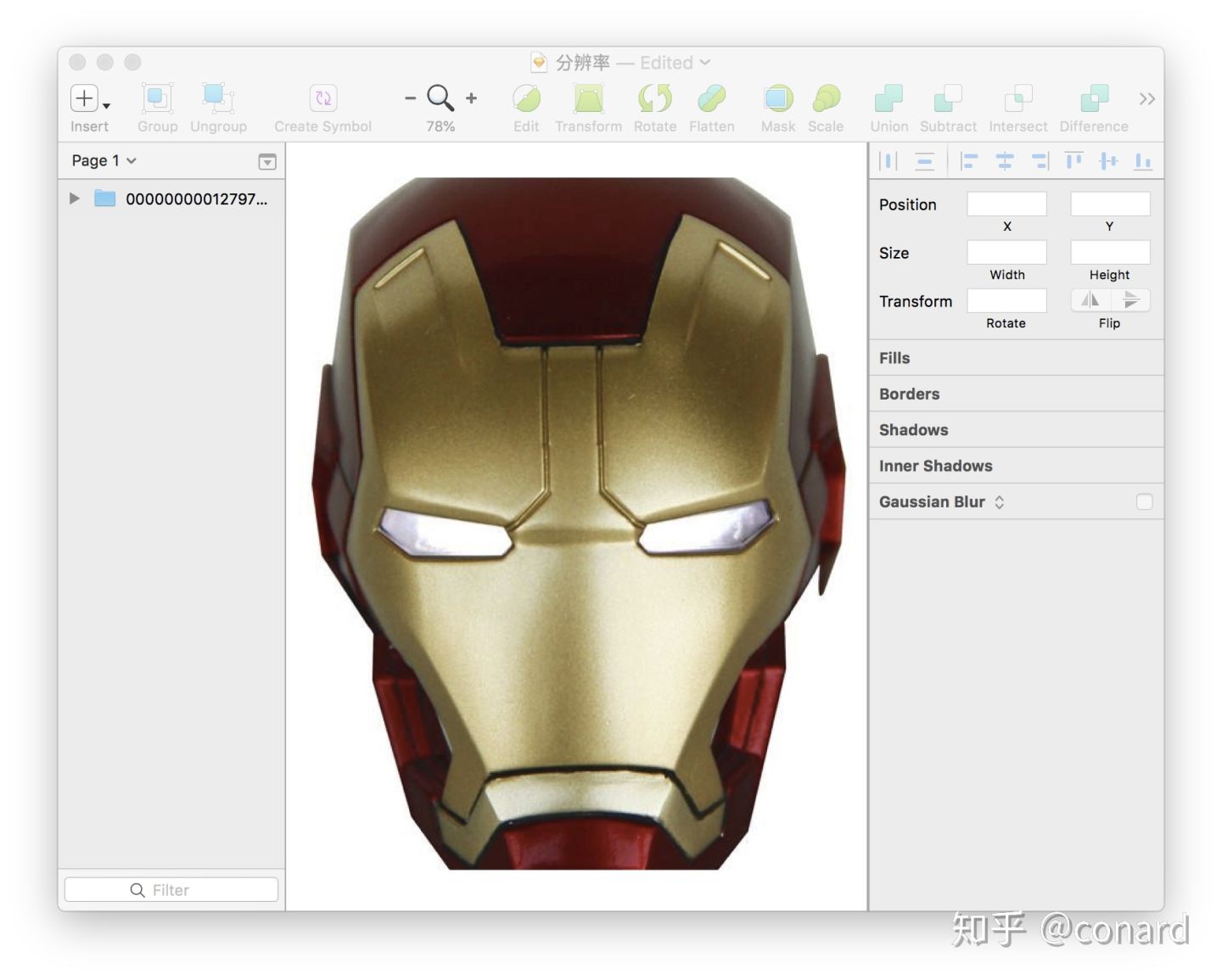The image size is (1222, 980).
Task: Flip layer vertically
Action: tap(1130, 300)
